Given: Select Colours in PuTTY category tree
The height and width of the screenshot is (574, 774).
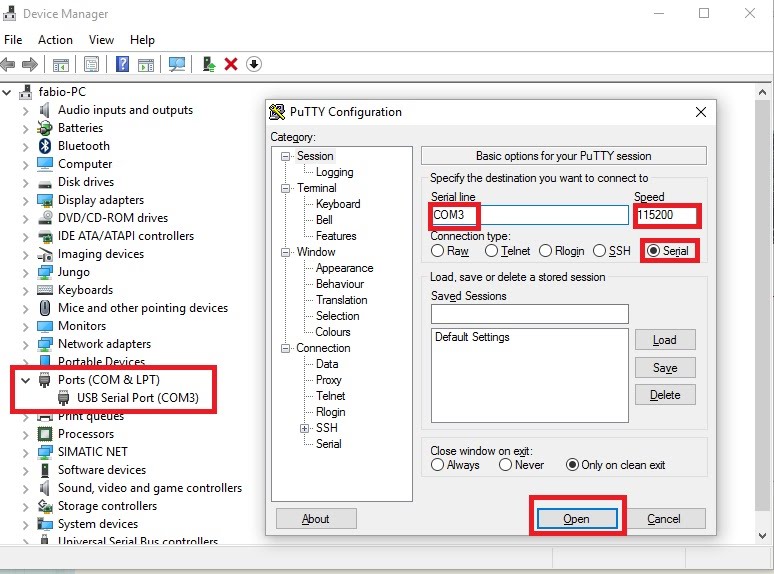Looking at the screenshot, I should [333, 332].
